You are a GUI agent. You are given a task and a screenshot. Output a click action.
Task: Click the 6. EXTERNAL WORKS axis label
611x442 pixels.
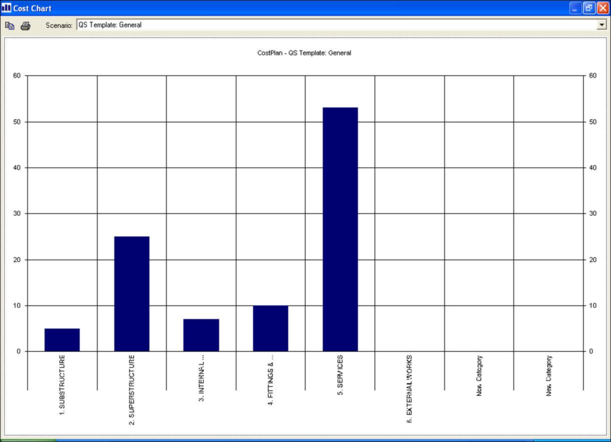click(x=410, y=388)
